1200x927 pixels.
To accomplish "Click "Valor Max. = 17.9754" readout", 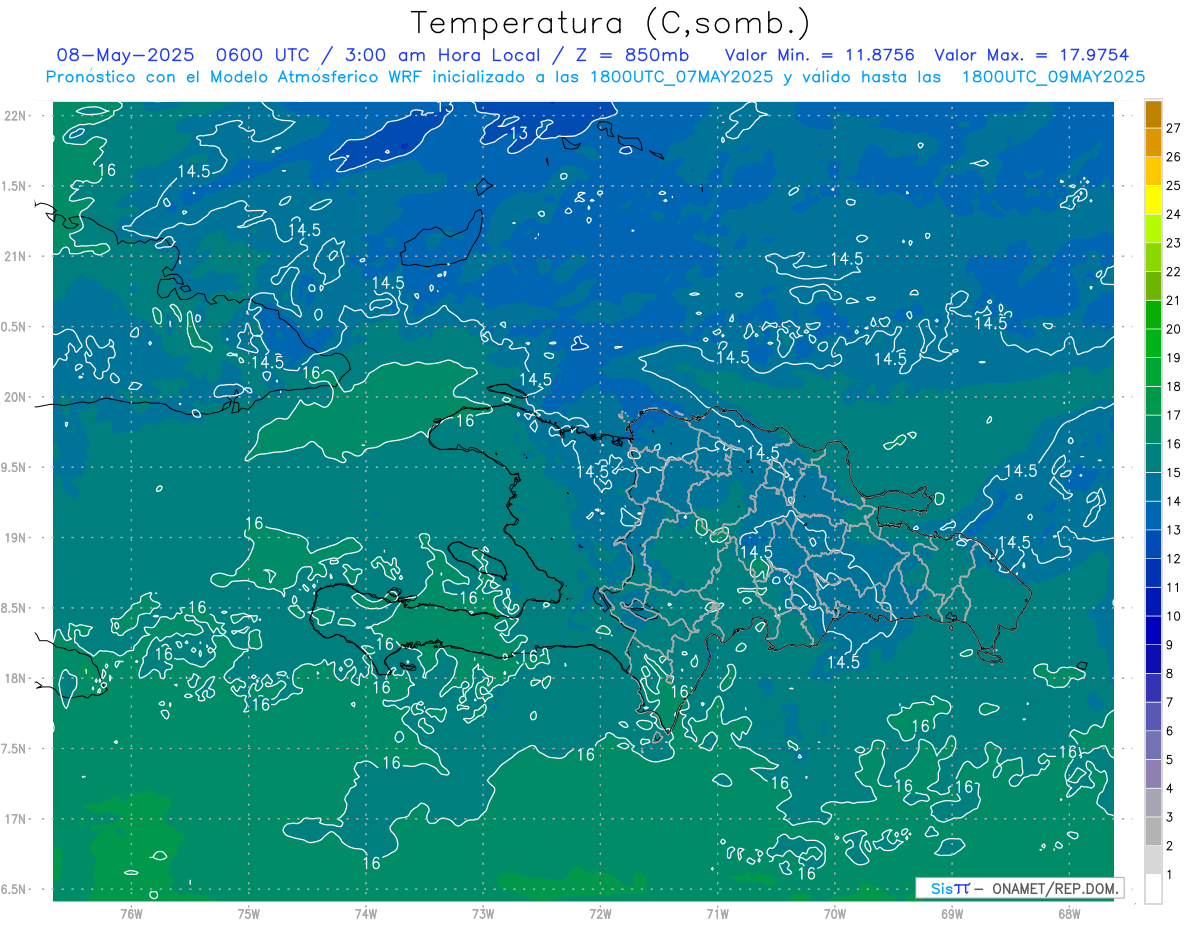I will click(1032, 55).
